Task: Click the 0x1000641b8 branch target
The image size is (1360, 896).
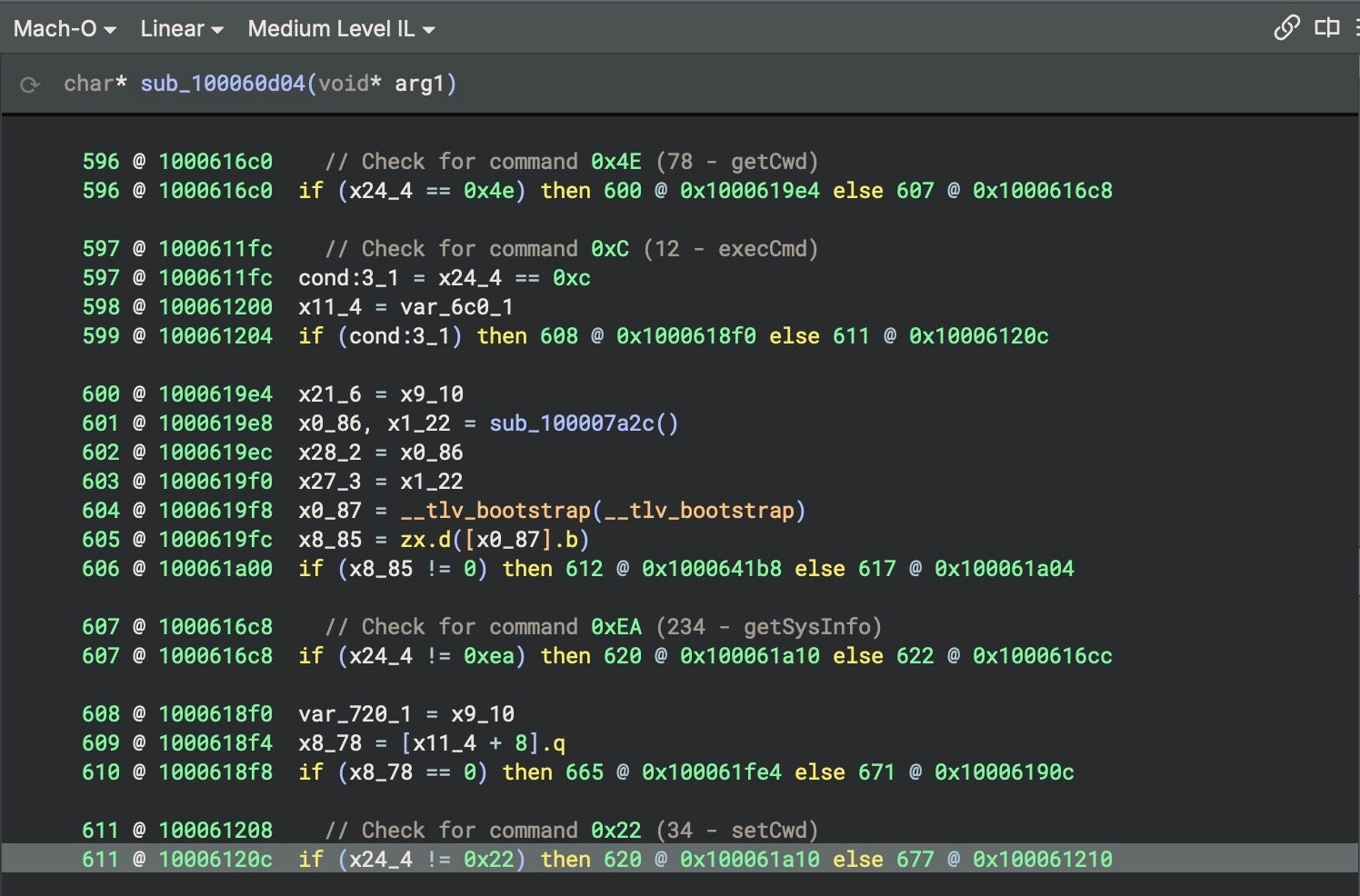Action: click(x=711, y=569)
